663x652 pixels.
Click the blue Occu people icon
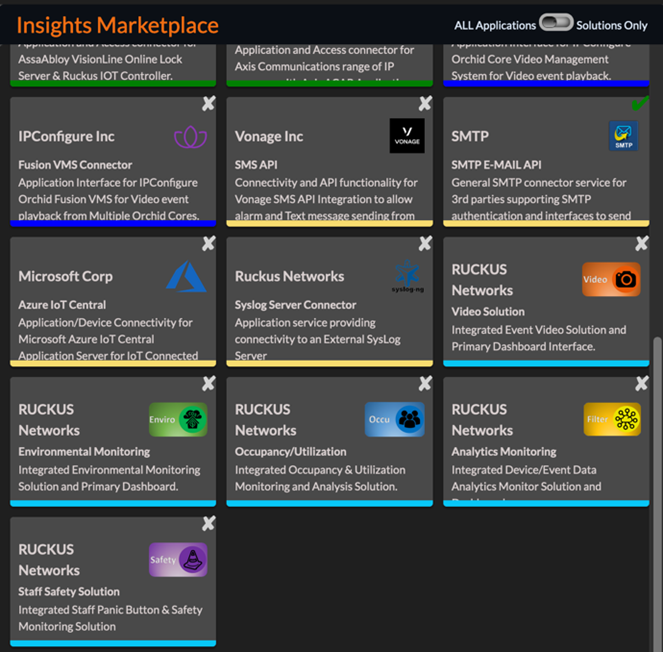(x=395, y=419)
